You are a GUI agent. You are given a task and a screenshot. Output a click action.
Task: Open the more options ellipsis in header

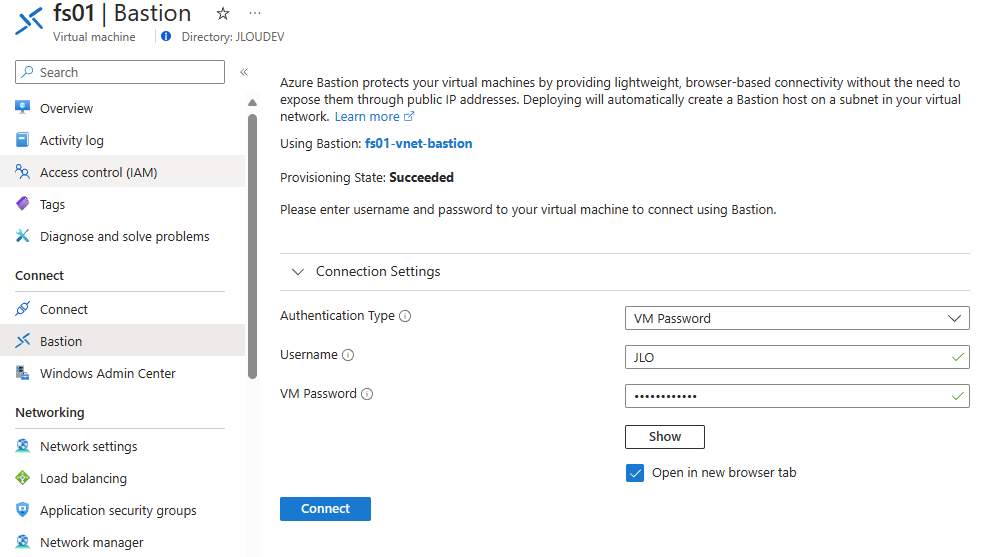[255, 13]
